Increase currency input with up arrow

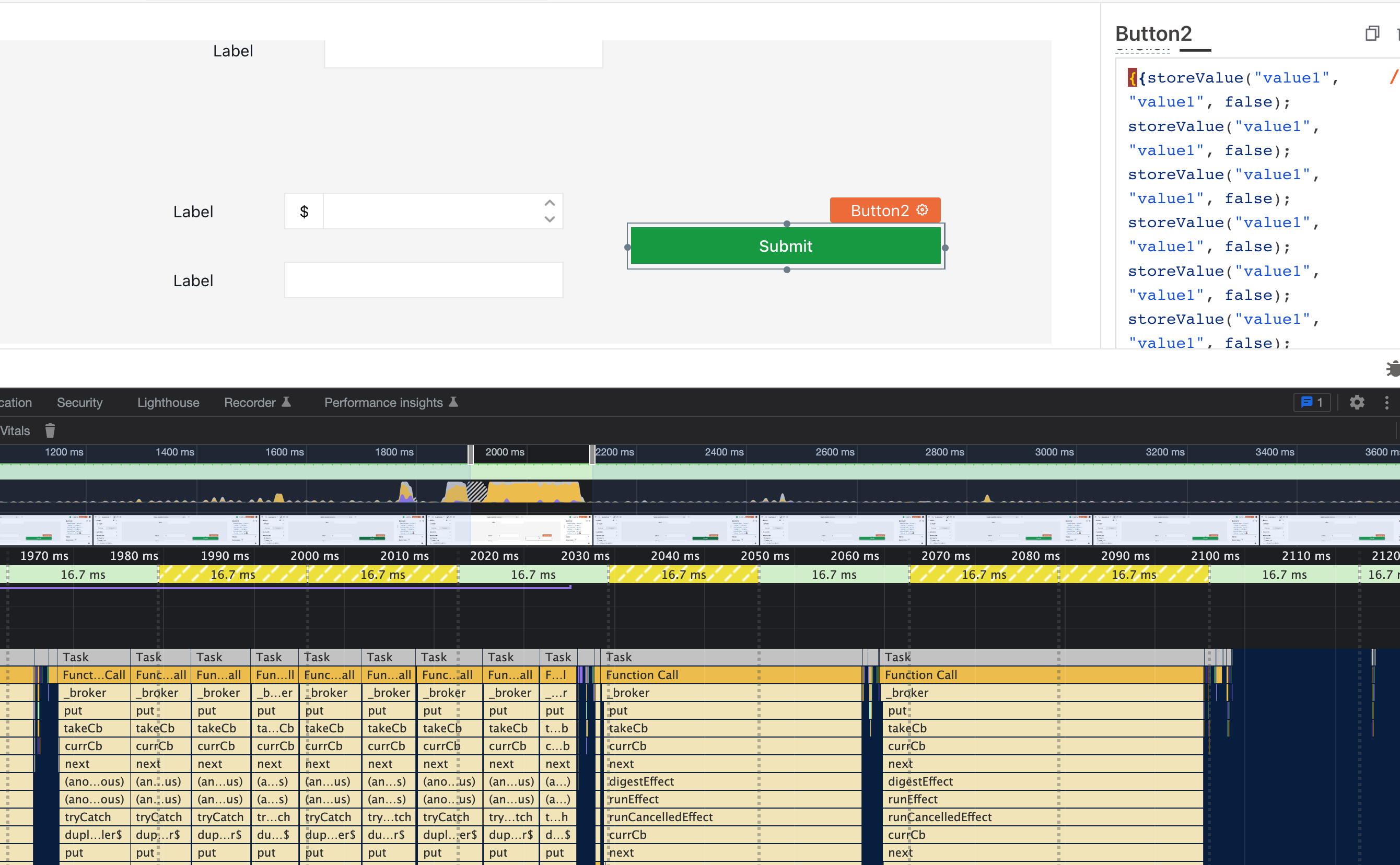tap(549, 203)
